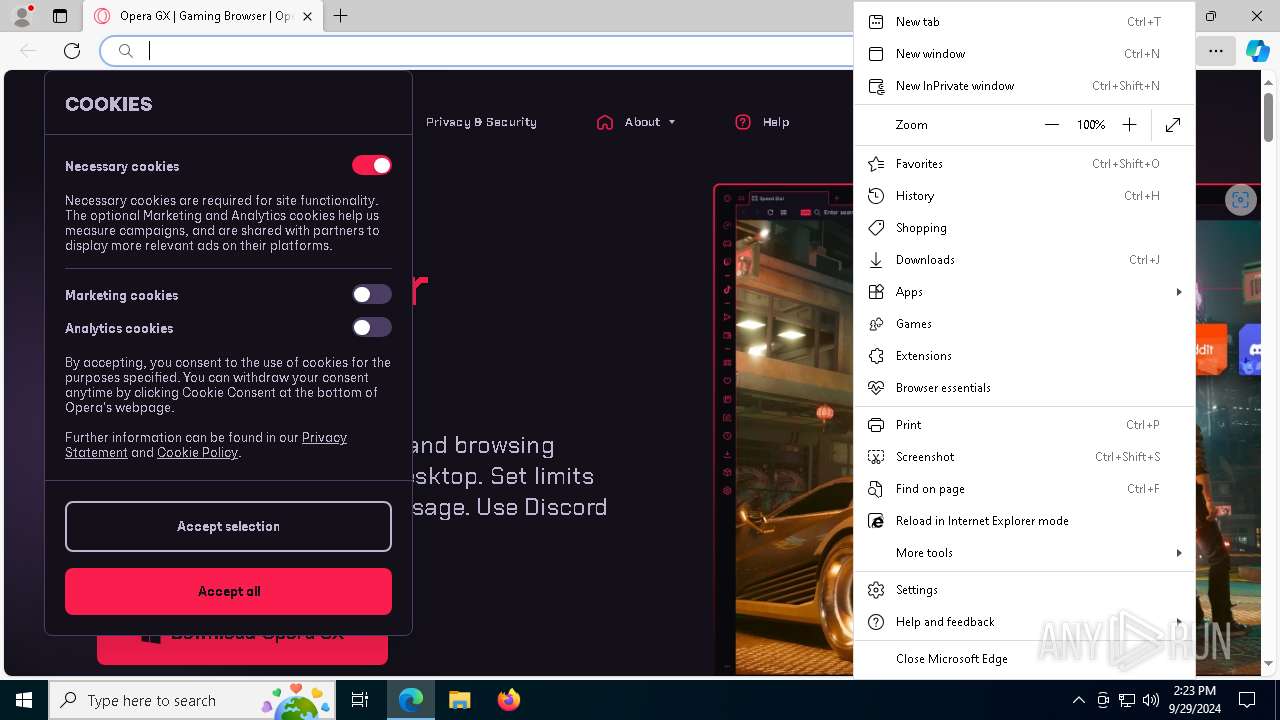Screen dimensions: 1280x720
Task: Click the Settings gear icon in menu
Action: (876, 590)
